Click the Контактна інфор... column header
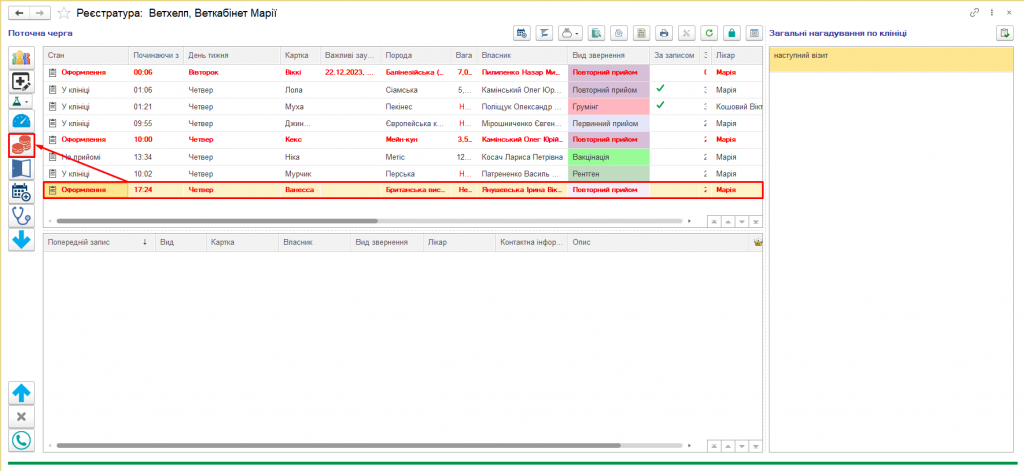The width and height of the screenshot is (1024, 471). pos(532,242)
